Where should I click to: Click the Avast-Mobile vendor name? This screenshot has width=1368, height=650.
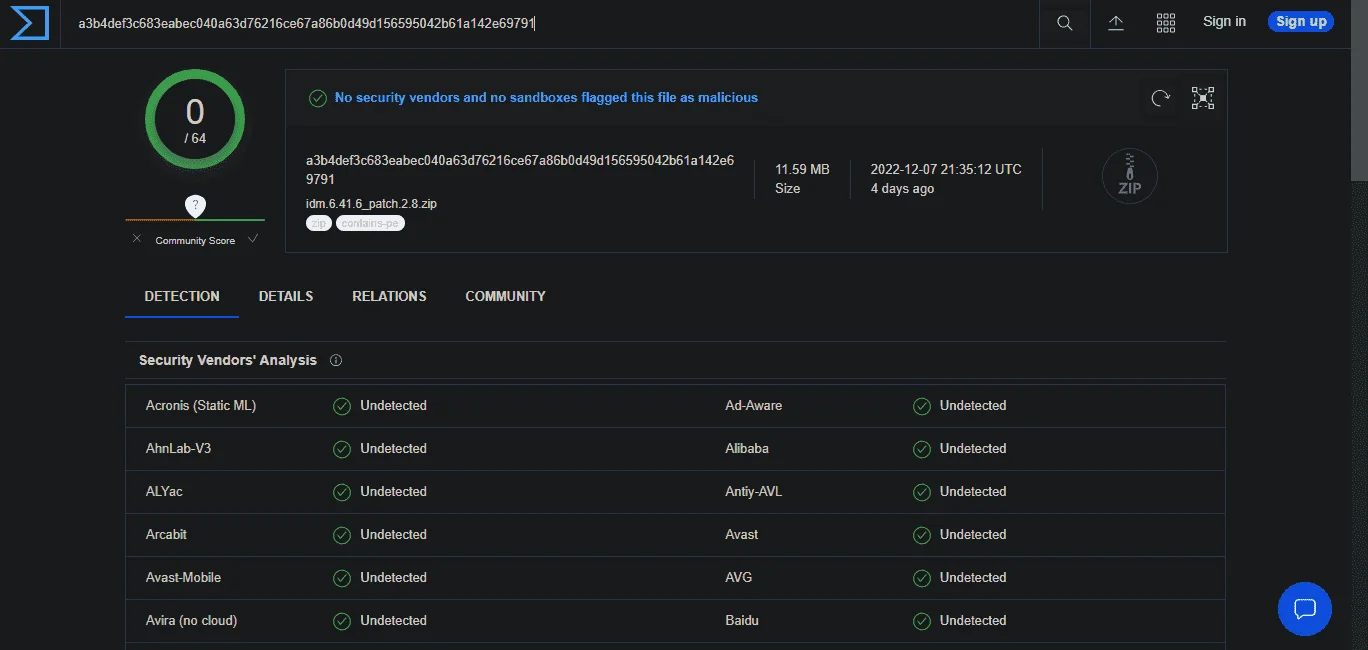coord(183,578)
